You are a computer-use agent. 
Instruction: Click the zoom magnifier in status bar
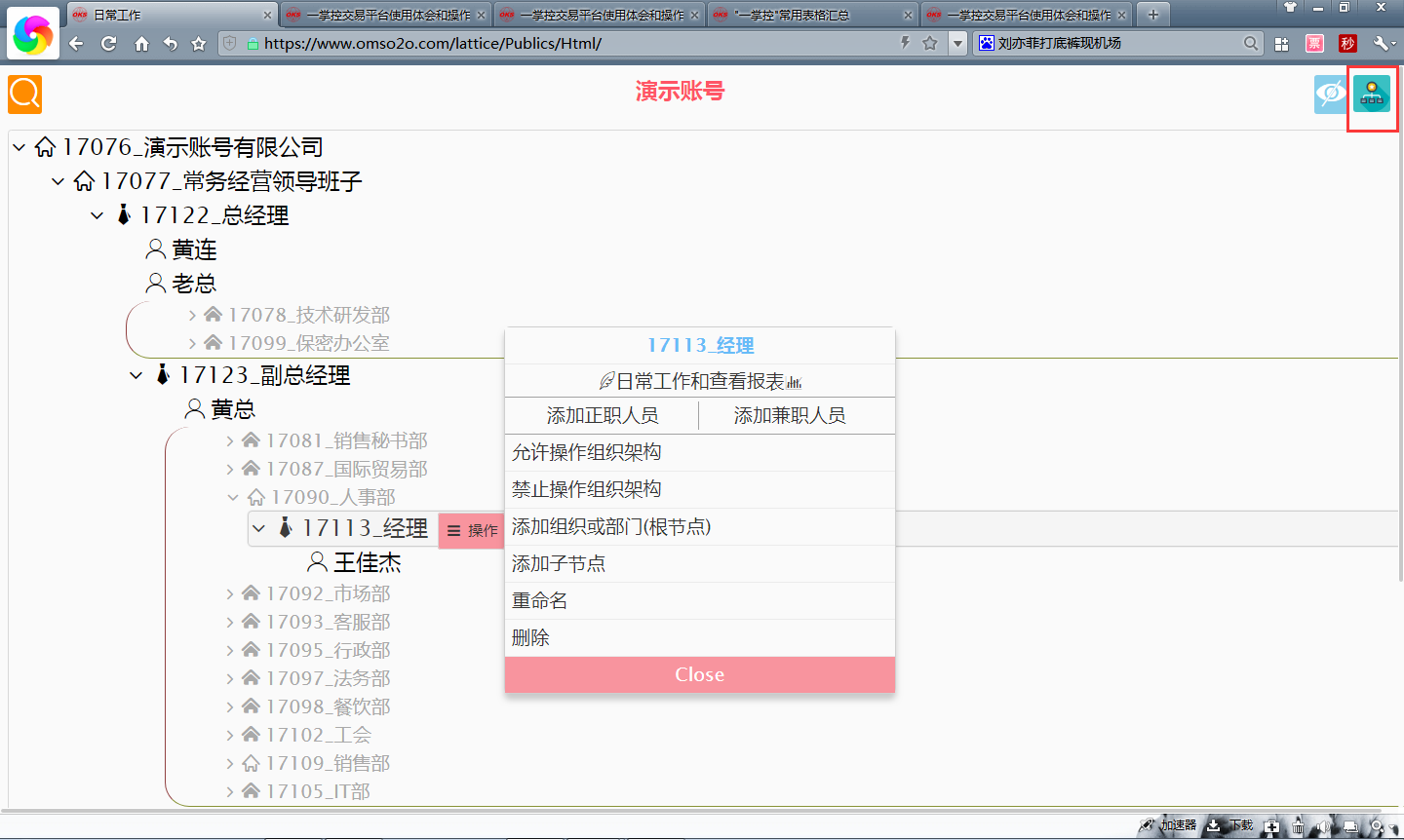pyautogui.click(x=1377, y=826)
